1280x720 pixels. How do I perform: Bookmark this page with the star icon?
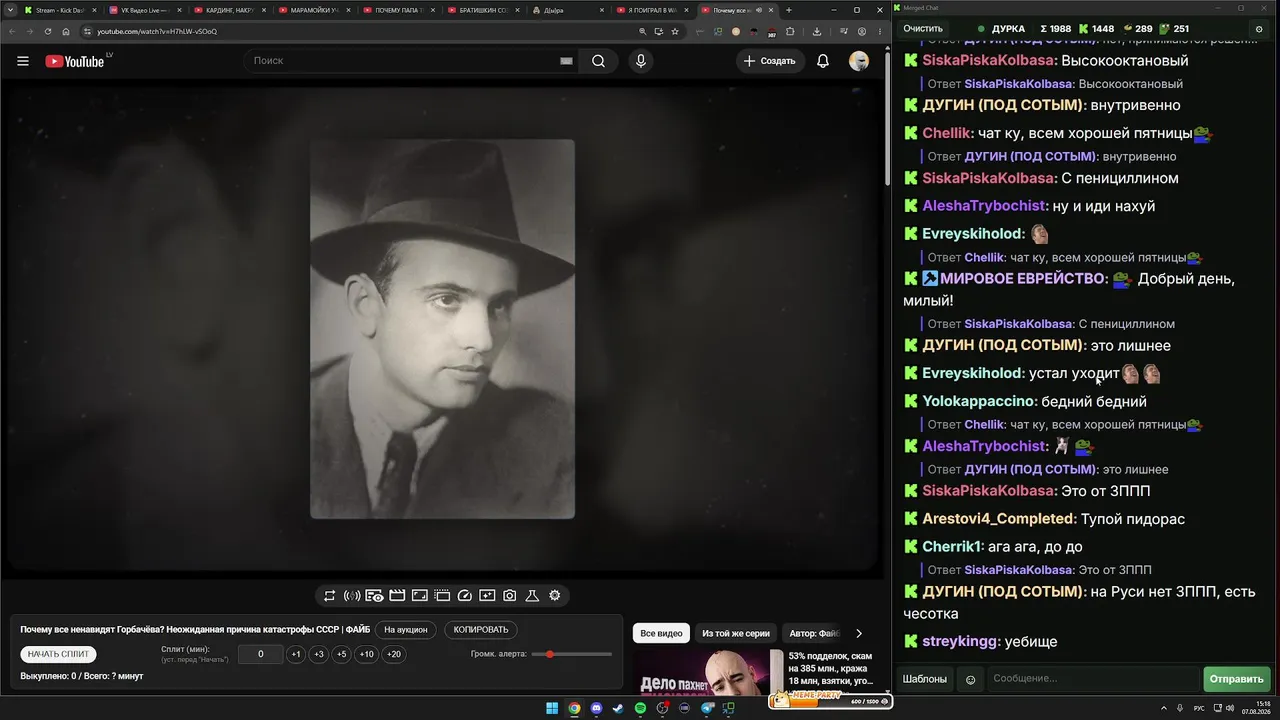tap(675, 31)
